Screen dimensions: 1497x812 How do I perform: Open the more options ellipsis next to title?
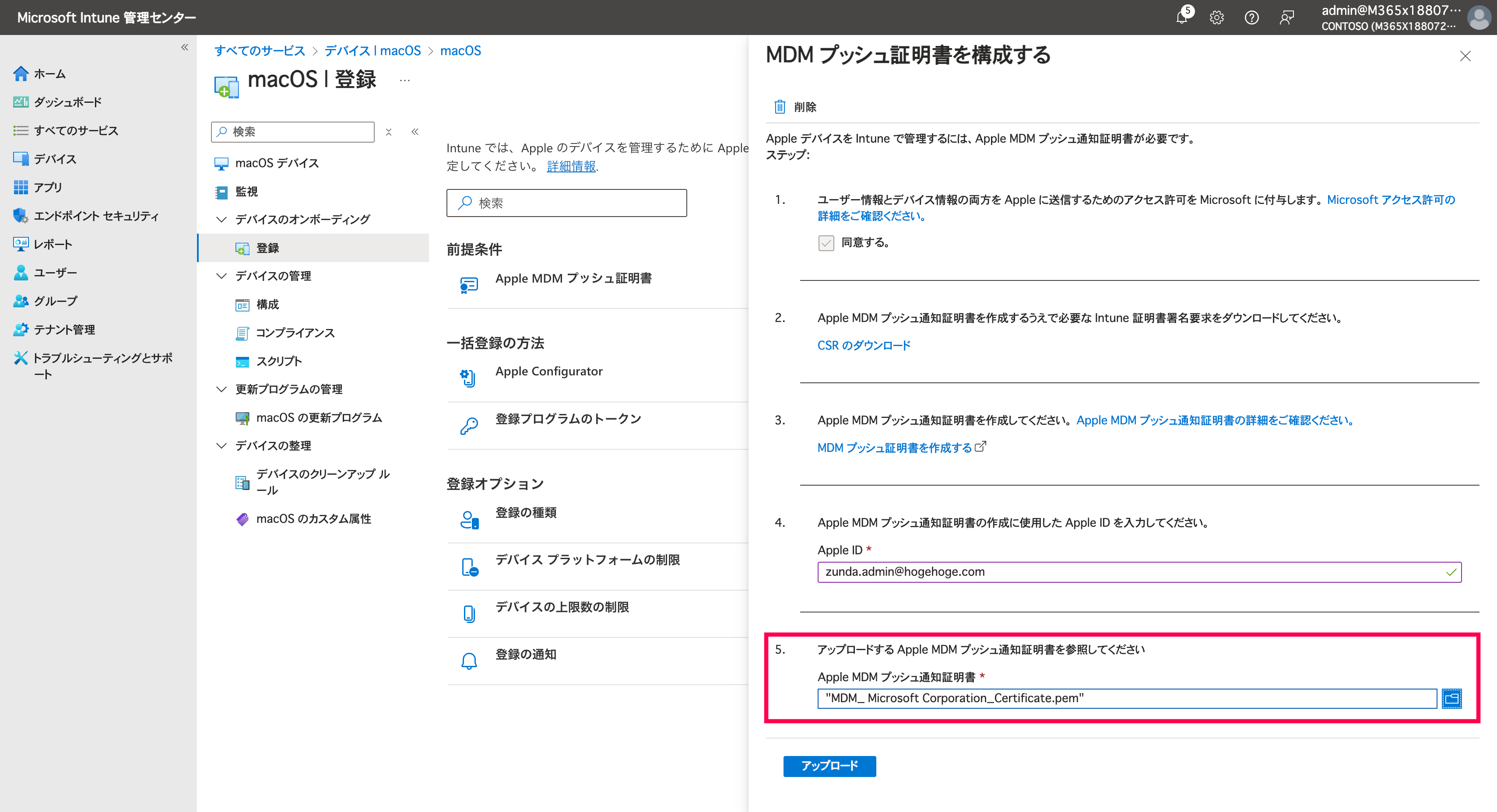click(x=405, y=80)
